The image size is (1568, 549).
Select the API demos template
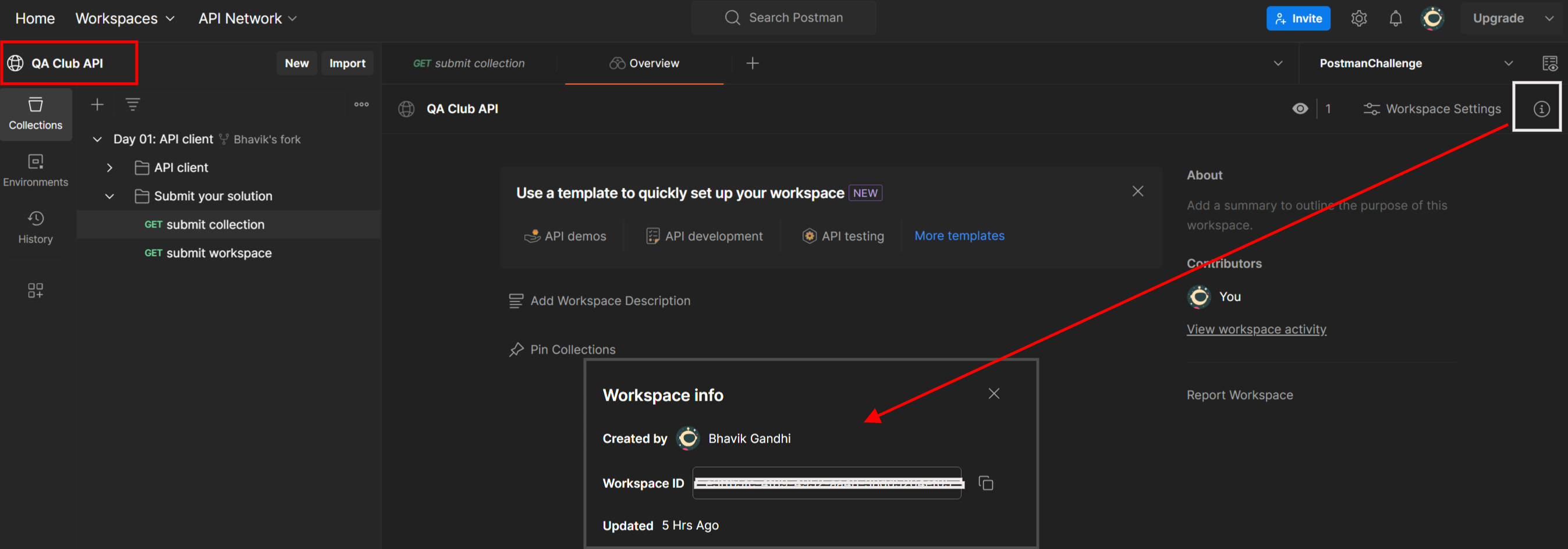pos(565,236)
